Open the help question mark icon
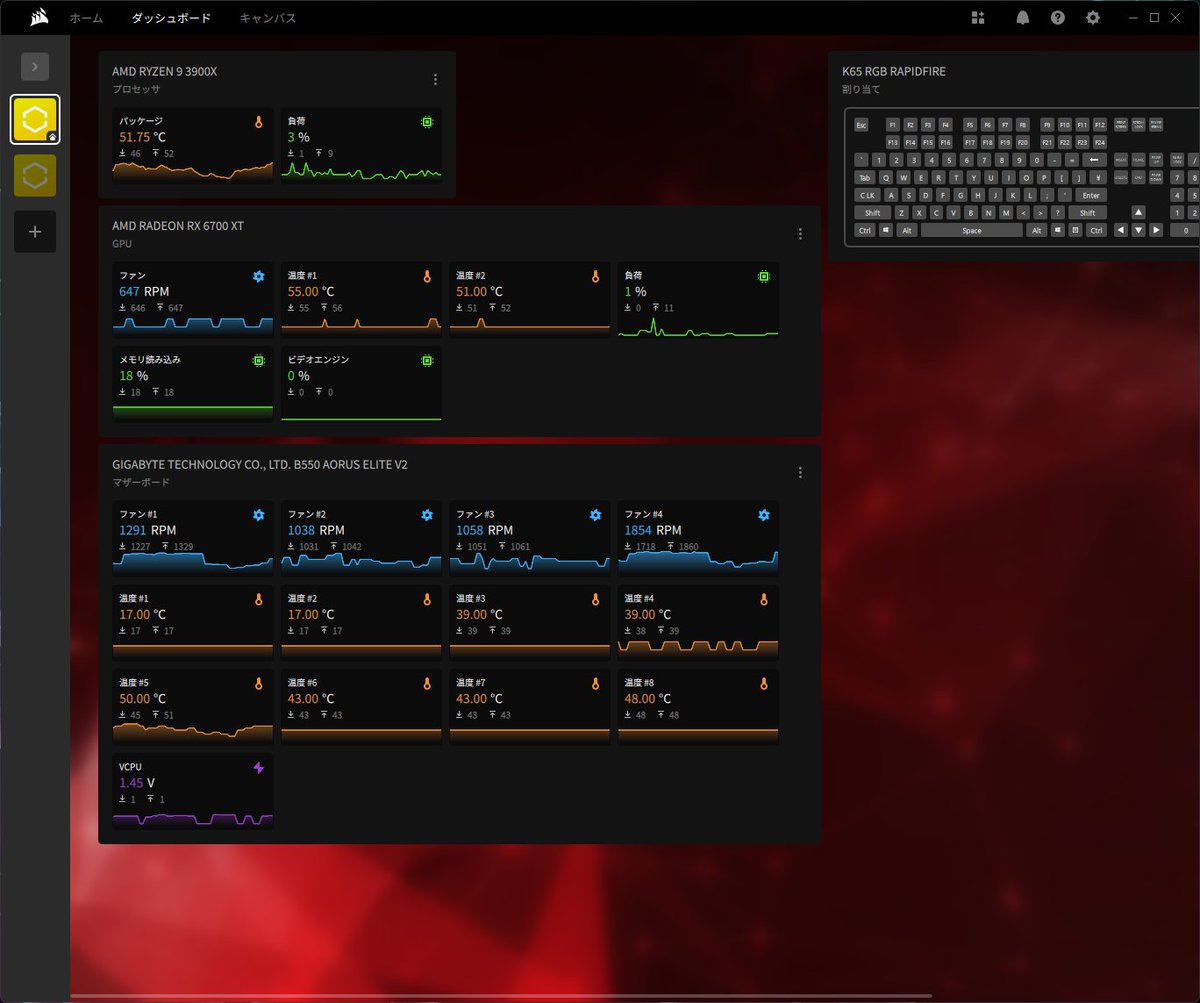Viewport: 1200px width, 1003px height. (1057, 18)
